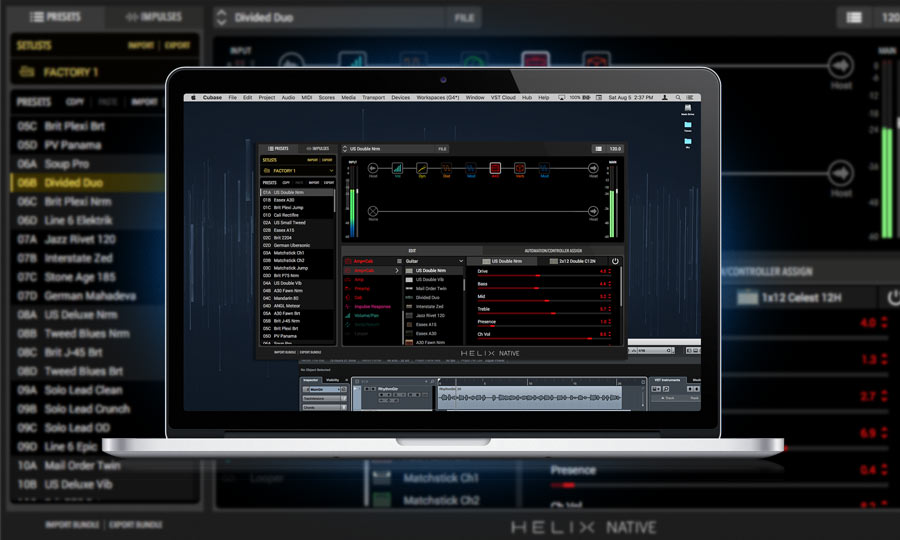This screenshot has width=900, height=540.
Task: Select preset 04C Mandarin 80
Action: tap(297, 298)
